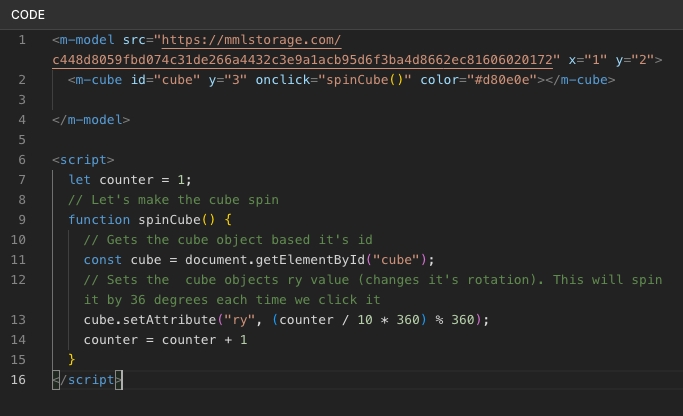
Task: Select line number 6 in the gutter
Action: [x=22, y=160]
